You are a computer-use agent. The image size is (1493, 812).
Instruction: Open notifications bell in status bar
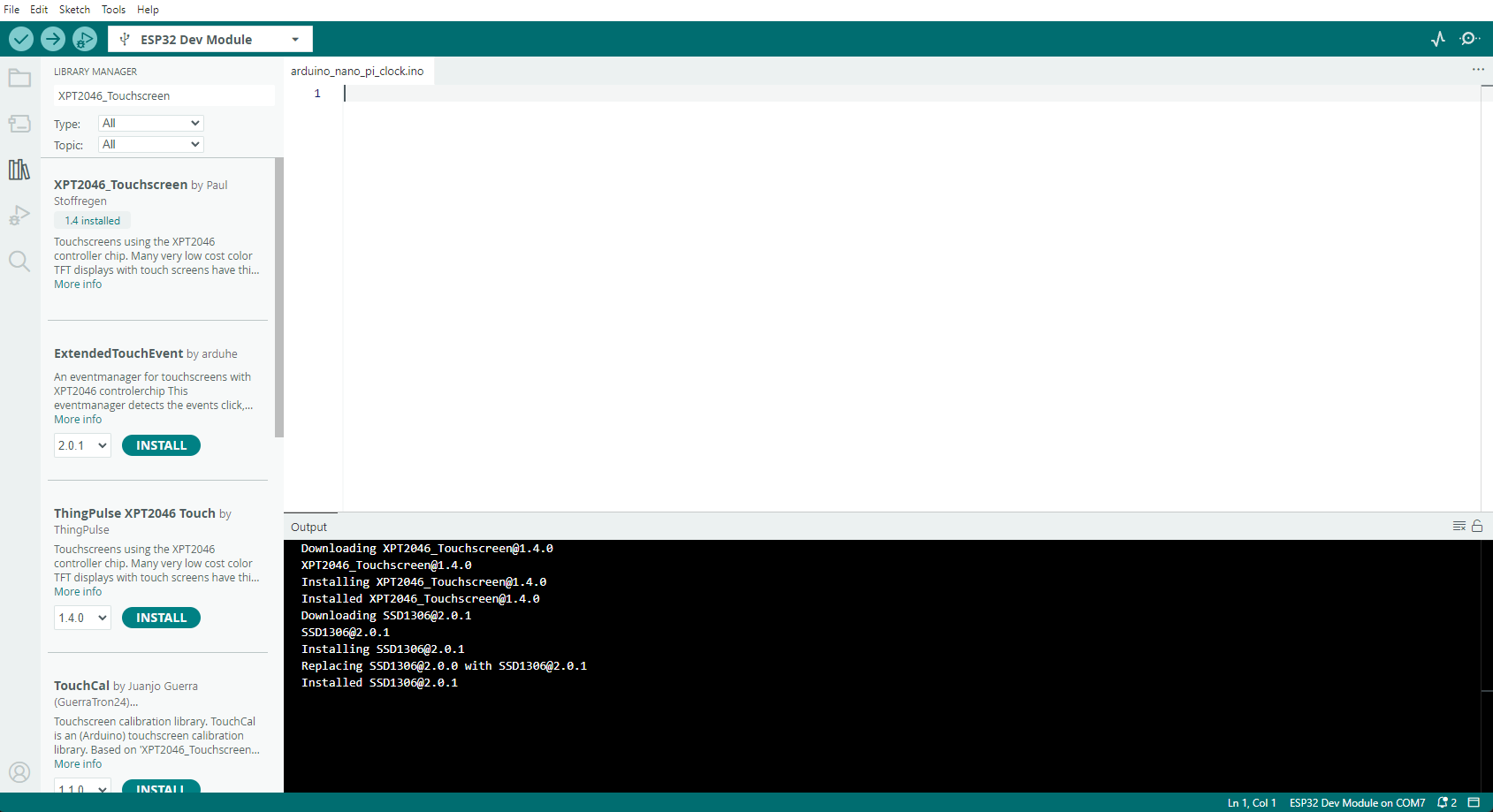point(1447,802)
